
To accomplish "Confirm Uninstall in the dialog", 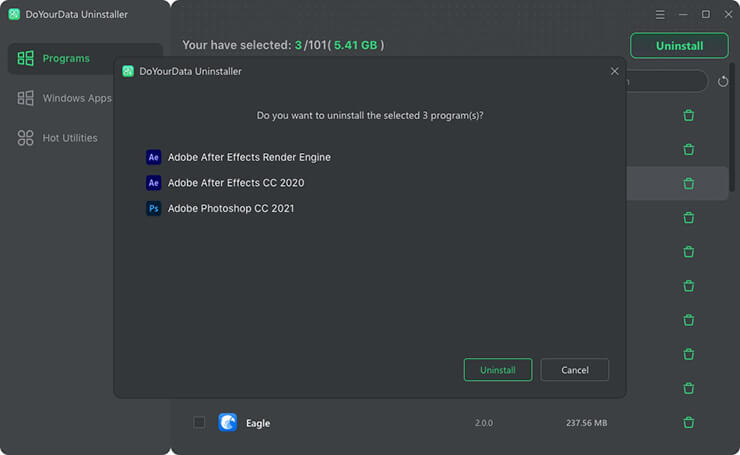I will click(x=498, y=370).
